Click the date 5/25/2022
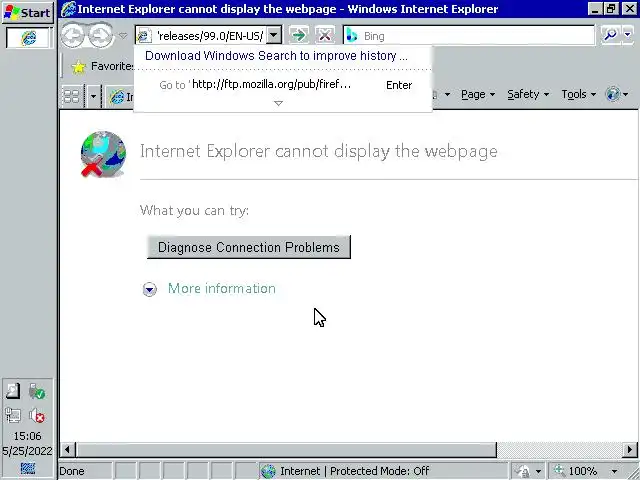The width and height of the screenshot is (640, 480). coord(27,451)
